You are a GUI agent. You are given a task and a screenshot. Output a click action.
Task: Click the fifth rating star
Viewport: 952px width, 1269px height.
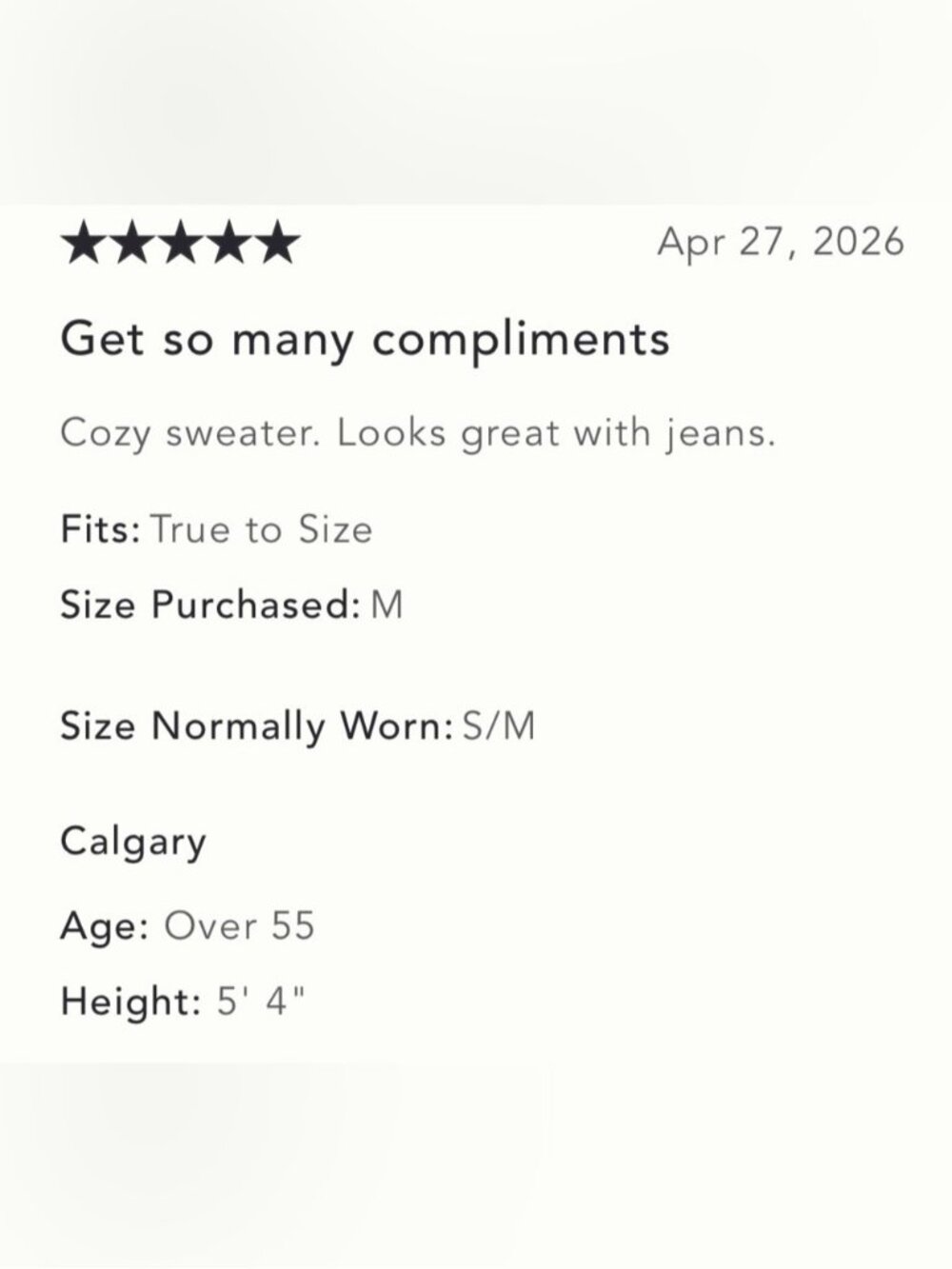click(x=277, y=244)
